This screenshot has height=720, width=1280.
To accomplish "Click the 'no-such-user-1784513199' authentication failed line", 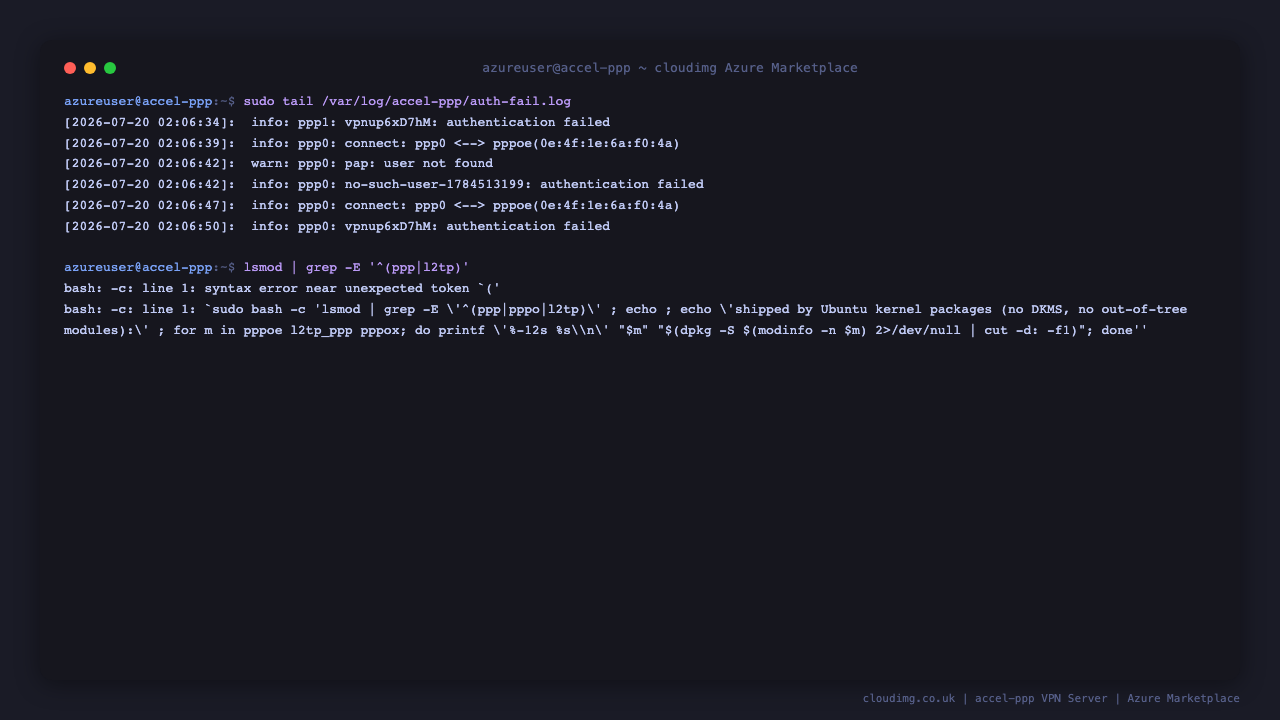I will pyautogui.click(x=384, y=185).
